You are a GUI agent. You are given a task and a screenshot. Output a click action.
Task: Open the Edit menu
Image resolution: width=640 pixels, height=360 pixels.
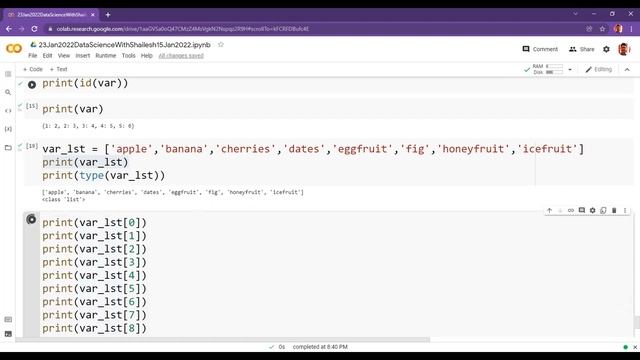coord(47,56)
